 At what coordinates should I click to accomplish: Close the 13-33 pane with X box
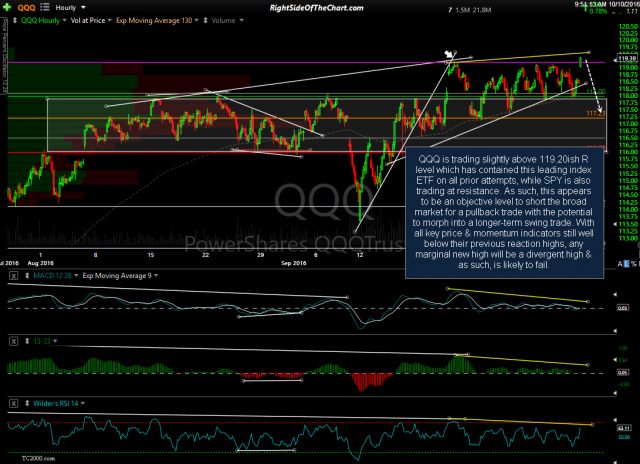click(13, 341)
